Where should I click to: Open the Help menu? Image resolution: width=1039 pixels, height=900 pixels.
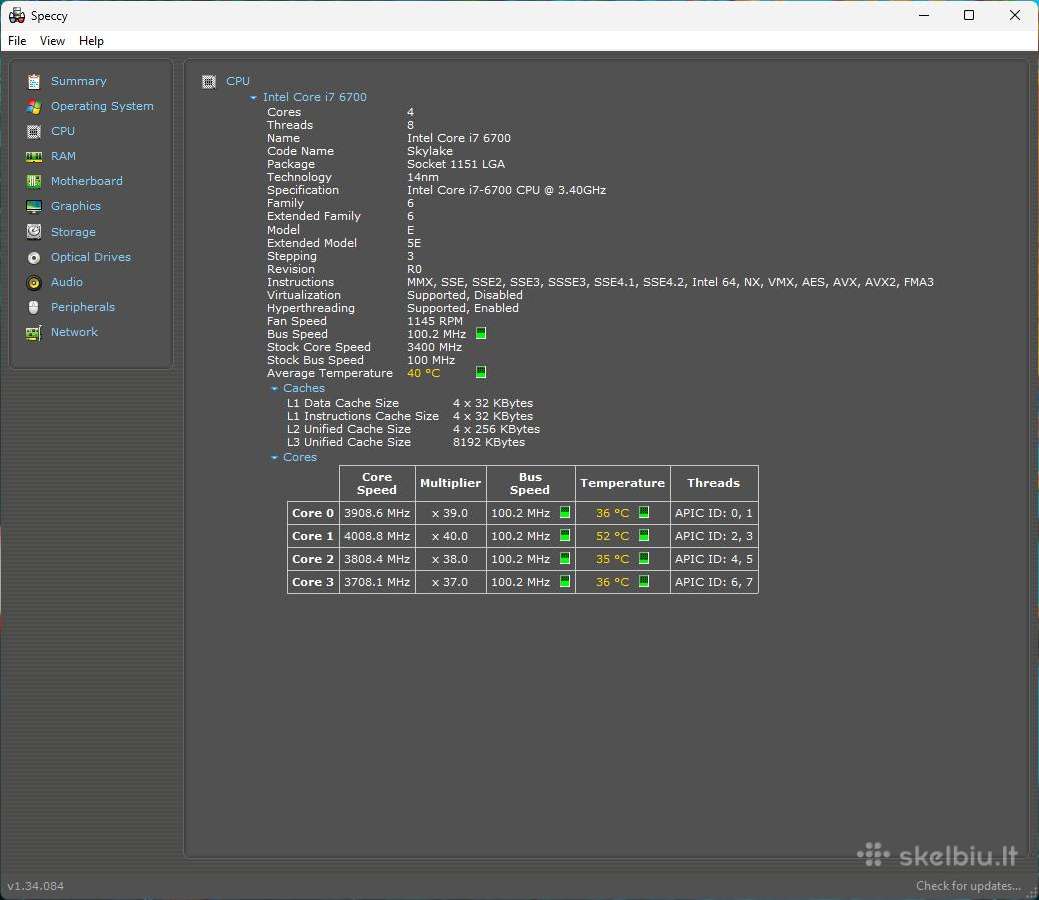click(x=91, y=41)
